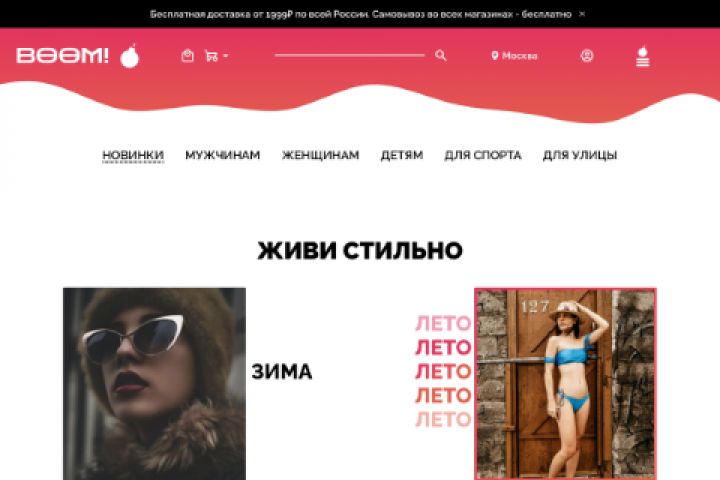Open the bomb hamburger menu icon

tap(643, 56)
